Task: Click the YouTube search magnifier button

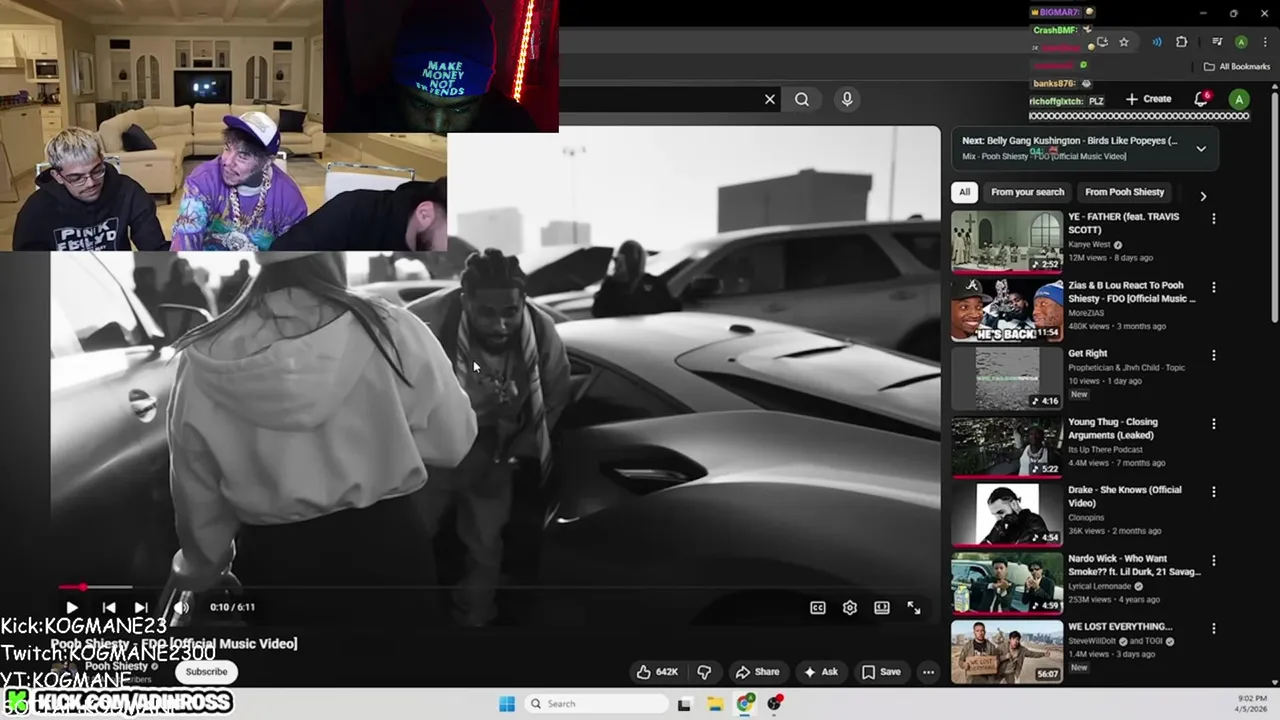Action: pos(802,99)
